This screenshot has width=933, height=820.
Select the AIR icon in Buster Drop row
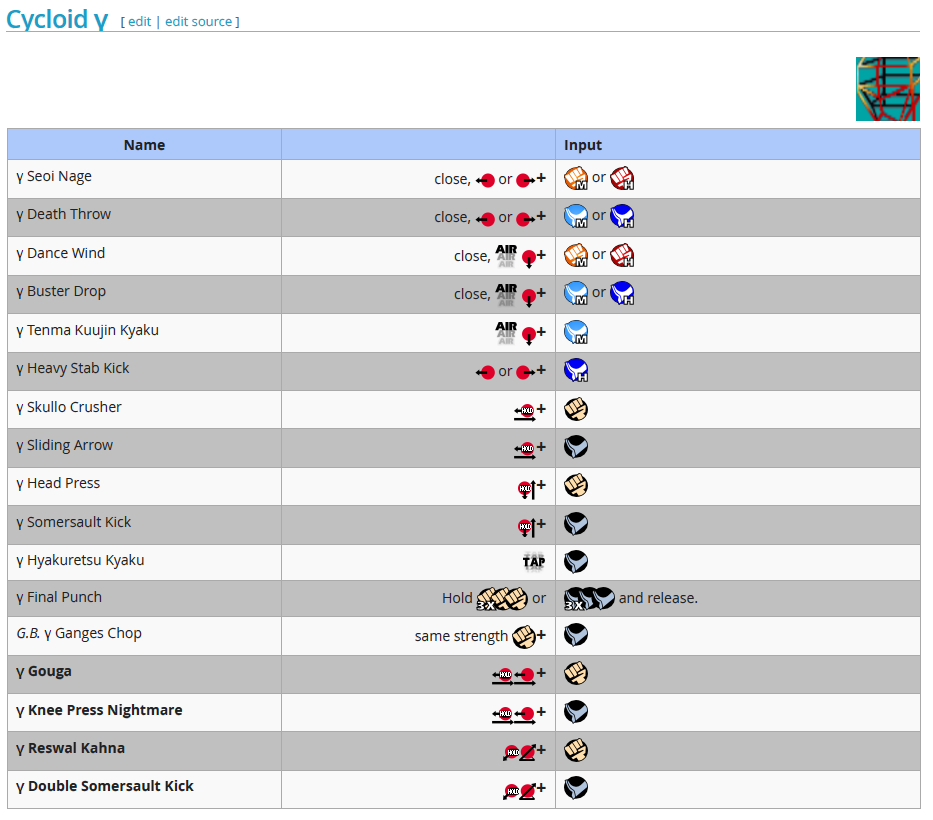(506, 295)
